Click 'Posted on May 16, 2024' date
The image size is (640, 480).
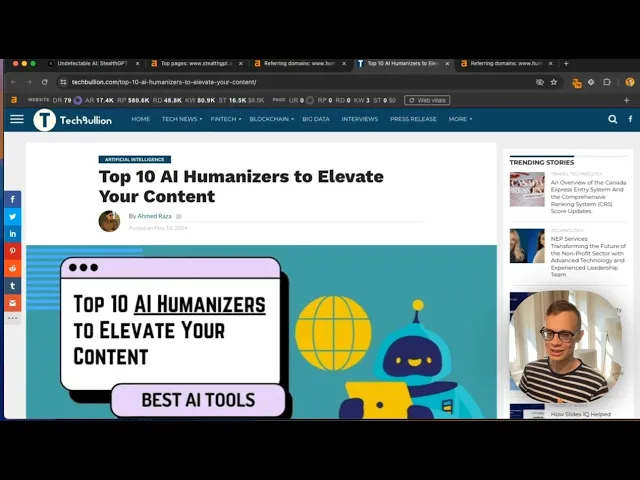click(158, 228)
